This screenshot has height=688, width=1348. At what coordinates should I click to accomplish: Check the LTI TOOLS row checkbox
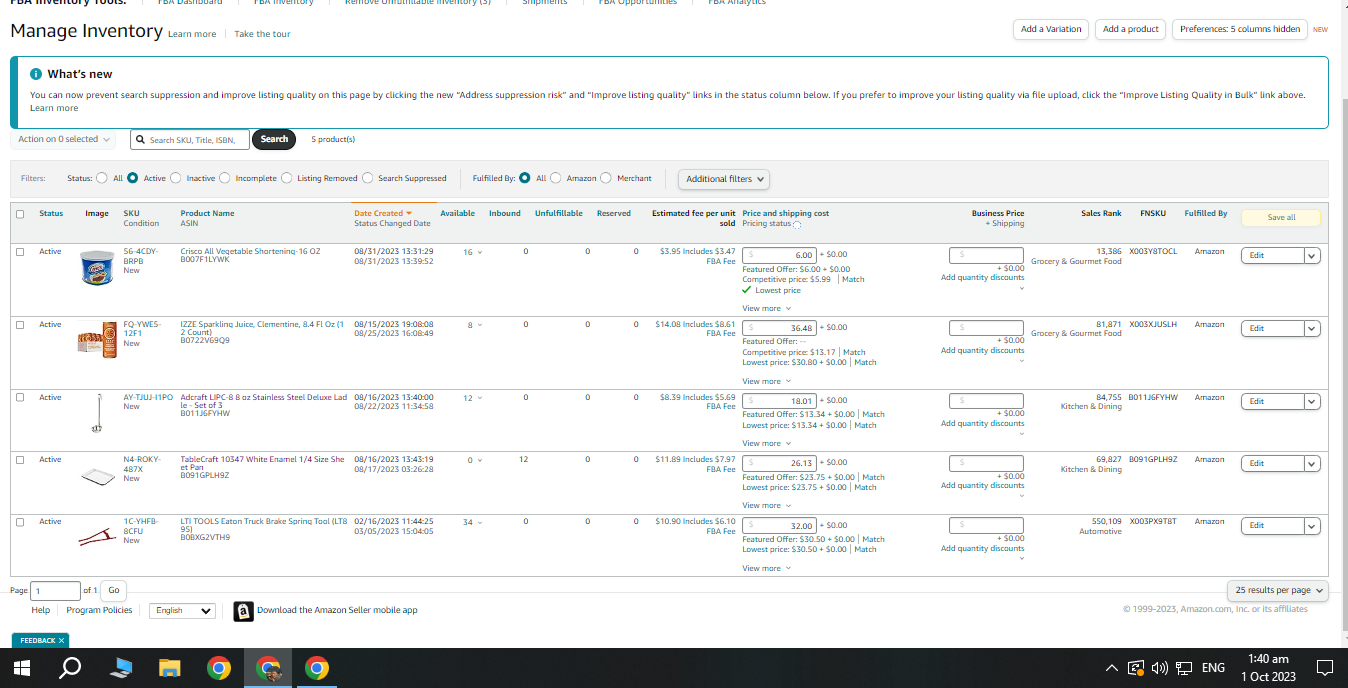20,522
